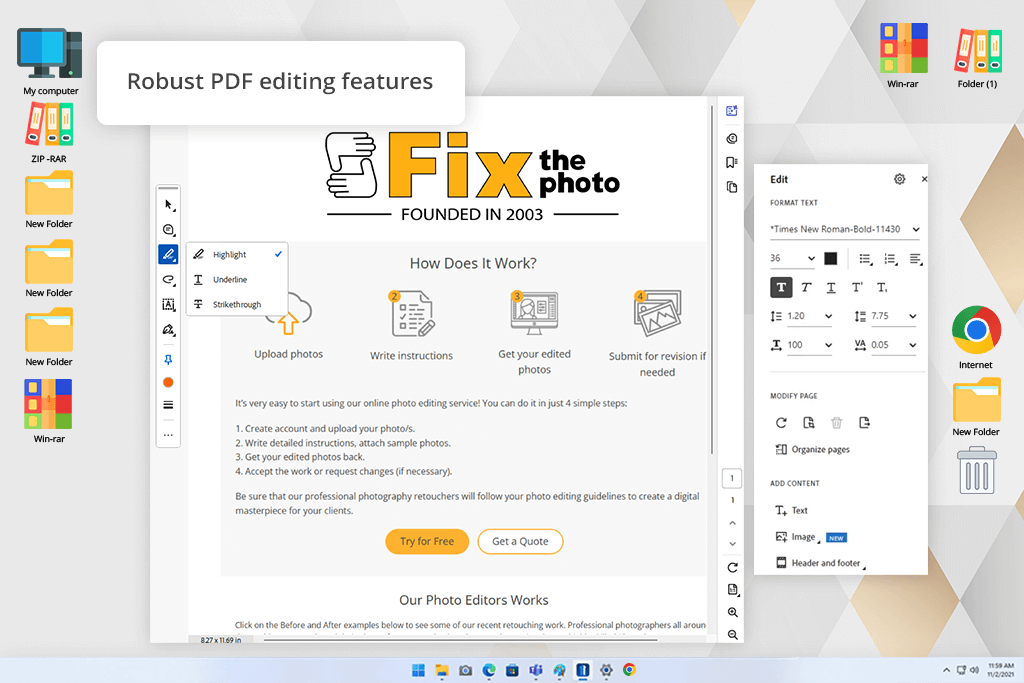Viewport: 1024px width, 683px height.
Task: Open Header and footer options
Action: tap(820, 563)
